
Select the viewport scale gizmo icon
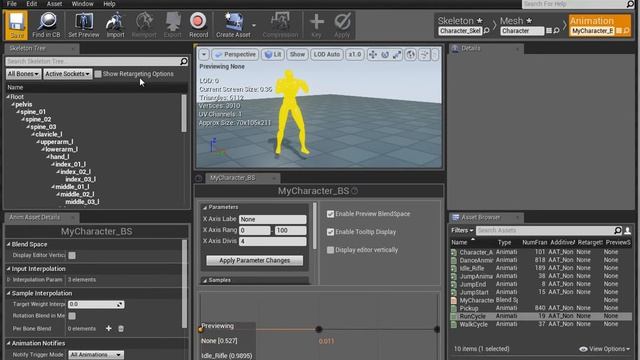(x=397, y=54)
